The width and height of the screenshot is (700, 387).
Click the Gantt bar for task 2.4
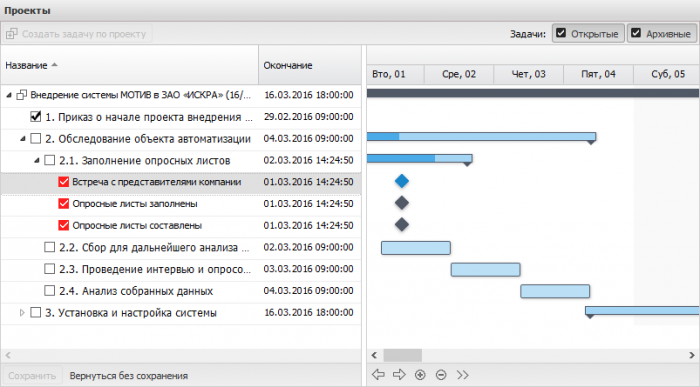(555, 291)
